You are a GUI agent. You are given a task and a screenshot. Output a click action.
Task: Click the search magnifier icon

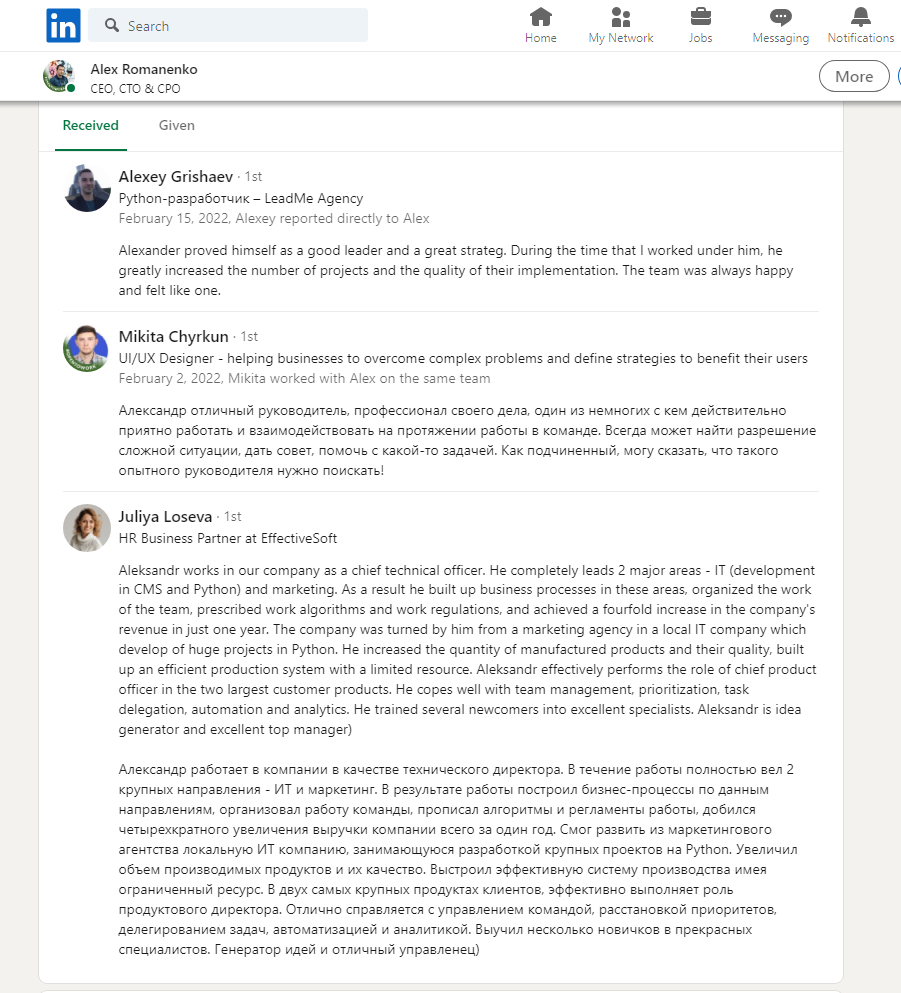(x=112, y=26)
